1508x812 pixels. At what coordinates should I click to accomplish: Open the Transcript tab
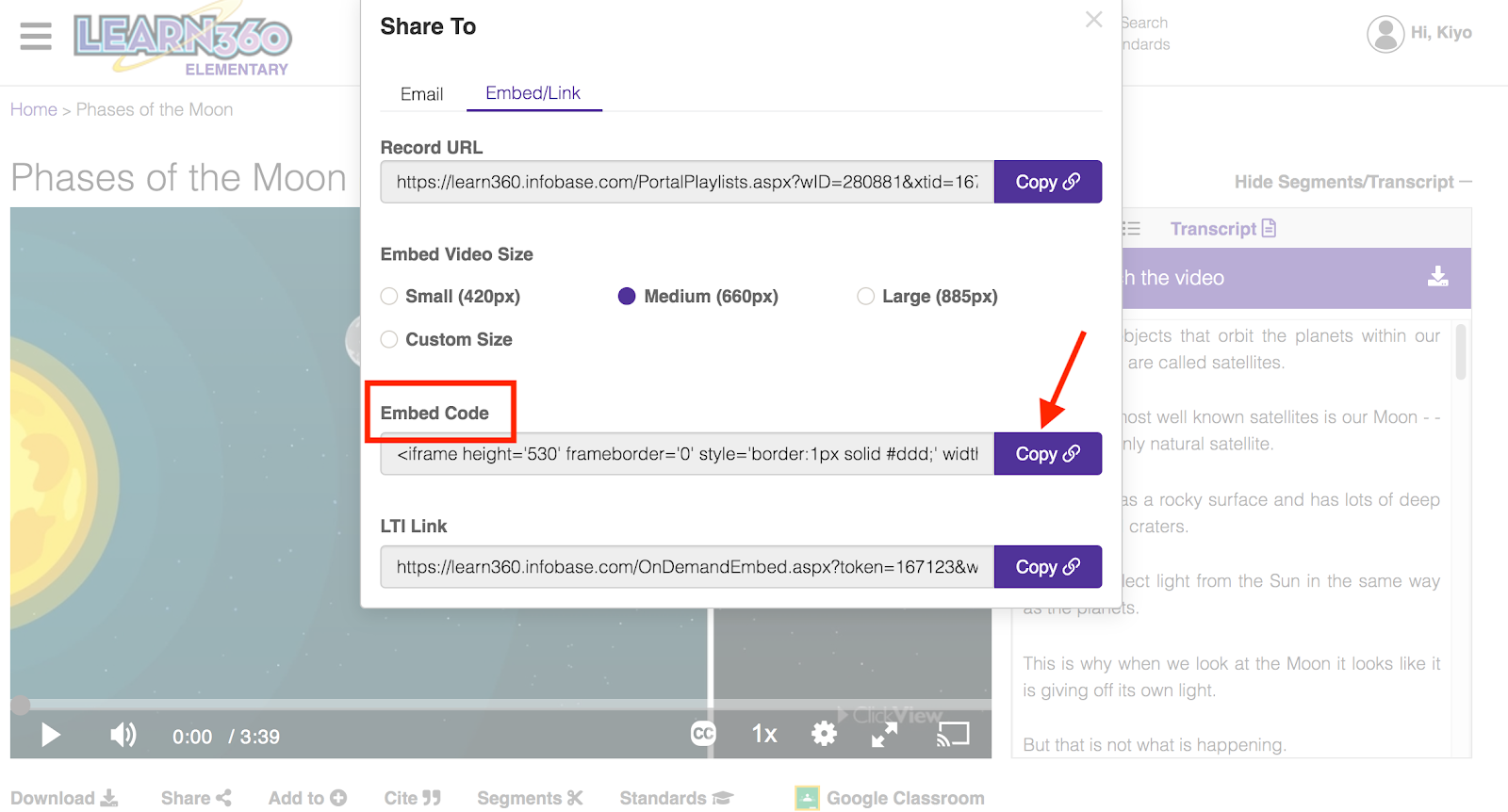pos(1222,229)
